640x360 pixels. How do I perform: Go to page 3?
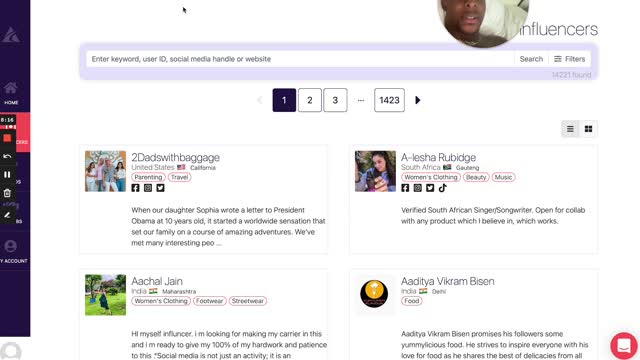tap(335, 100)
